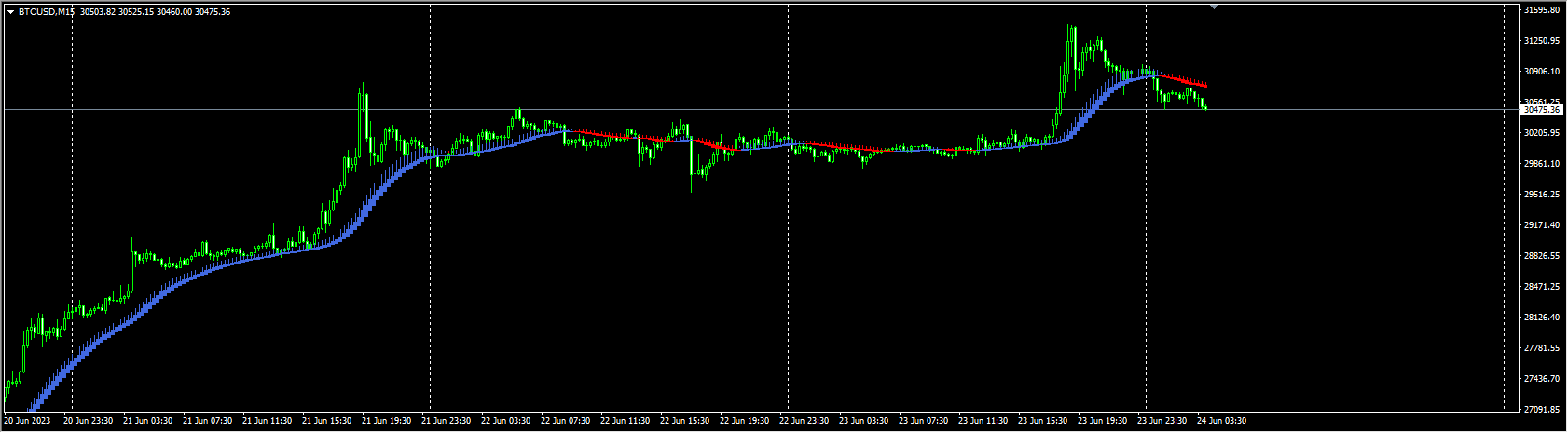Open the one-click trading arrow beside BTCUSD,M15

(x=10, y=12)
